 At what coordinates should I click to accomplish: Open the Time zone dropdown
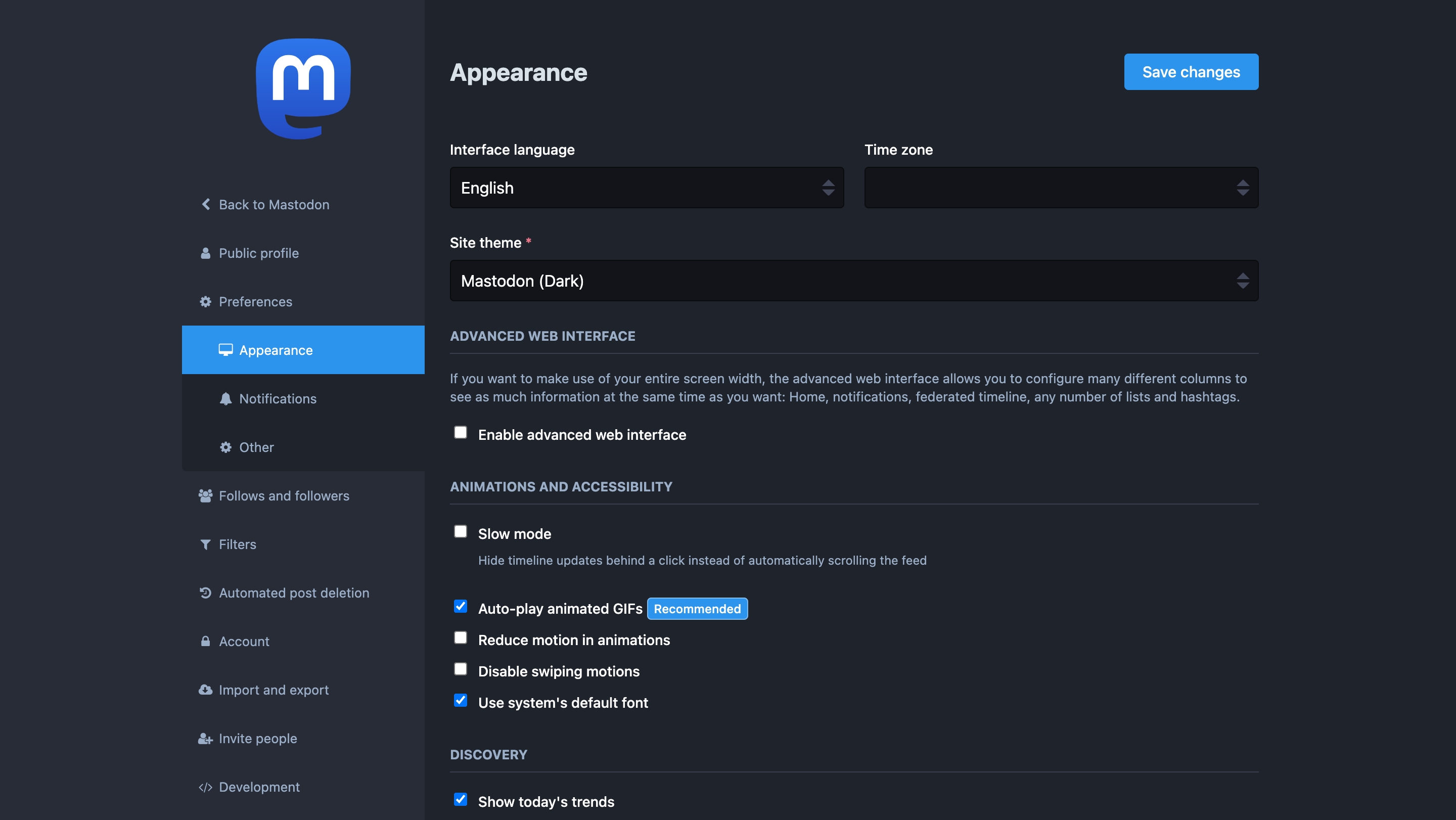point(1061,188)
